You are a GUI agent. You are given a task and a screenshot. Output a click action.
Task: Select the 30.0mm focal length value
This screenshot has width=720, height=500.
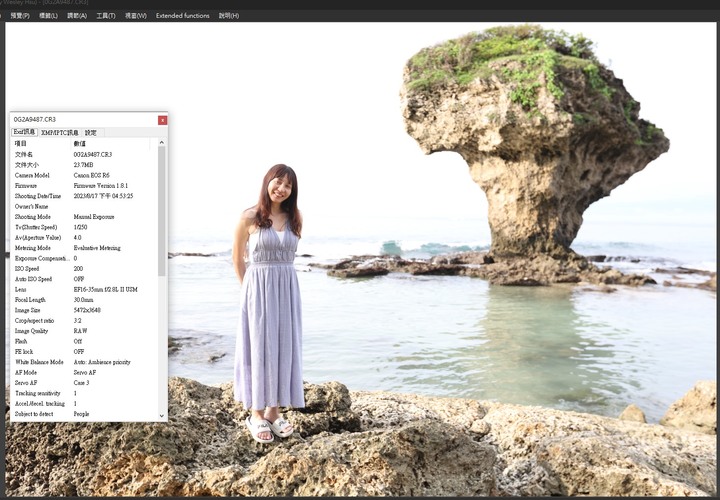(x=84, y=300)
